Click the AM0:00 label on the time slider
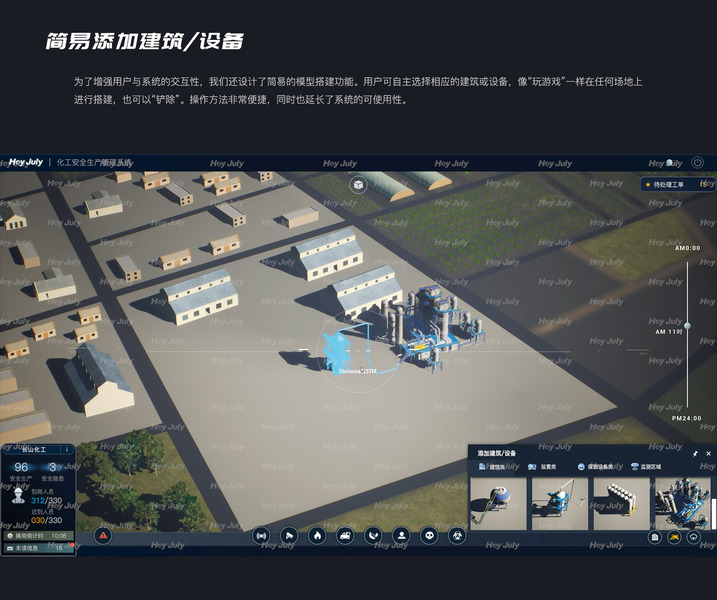The width and height of the screenshot is (717, 600). coord(687,248)
